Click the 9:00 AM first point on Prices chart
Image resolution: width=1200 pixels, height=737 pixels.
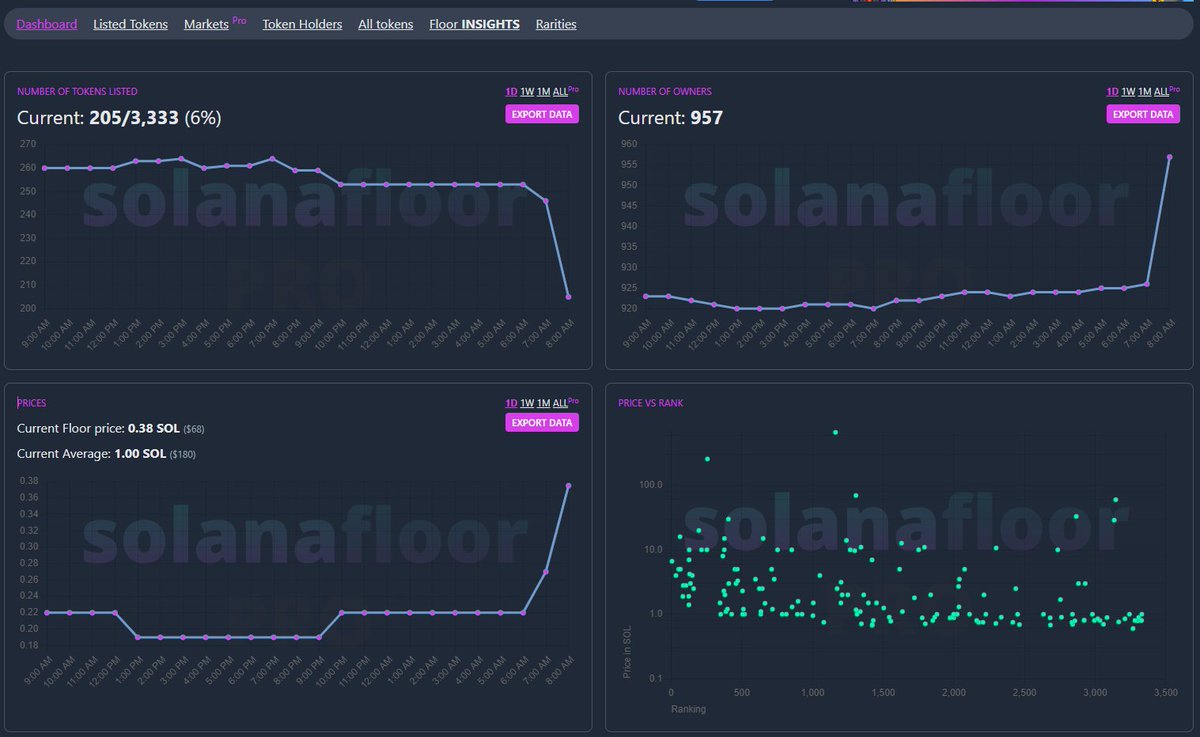pyautogui.click(x=46, y=612)
